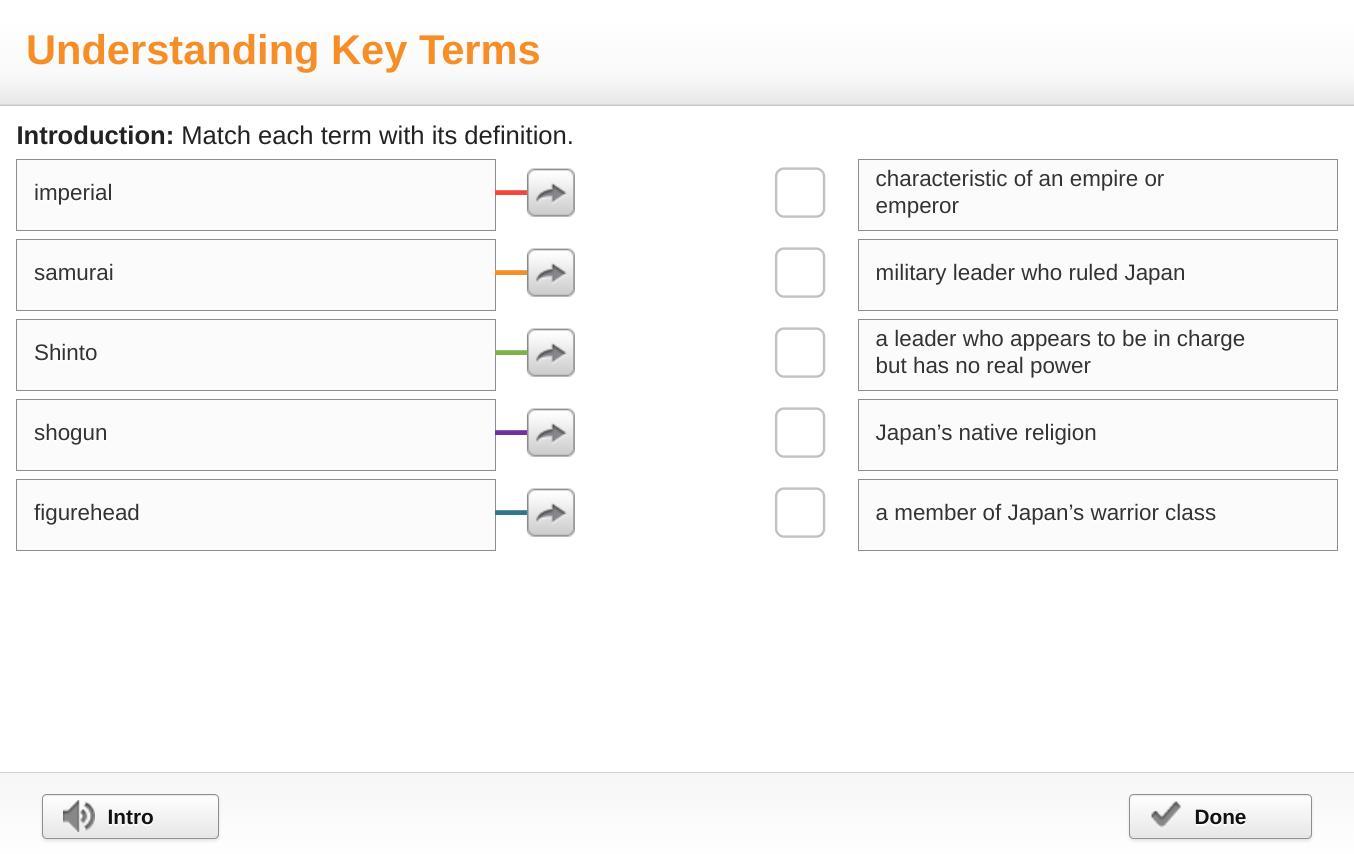1354x854 pixels.
Task: Select box beside 'a member of Japan's warrior class'
Action: click(x=800, y=513)
